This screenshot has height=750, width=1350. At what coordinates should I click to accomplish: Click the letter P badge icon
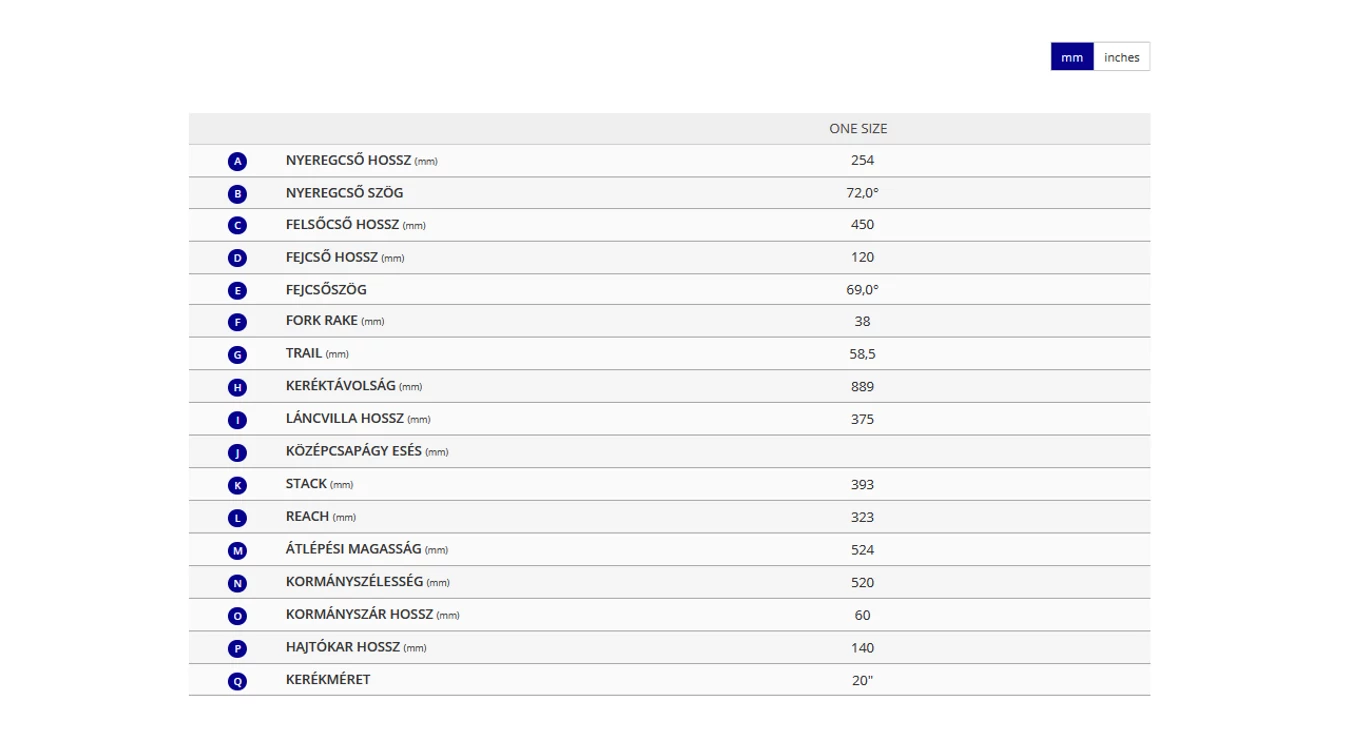[x=237, y=649]
